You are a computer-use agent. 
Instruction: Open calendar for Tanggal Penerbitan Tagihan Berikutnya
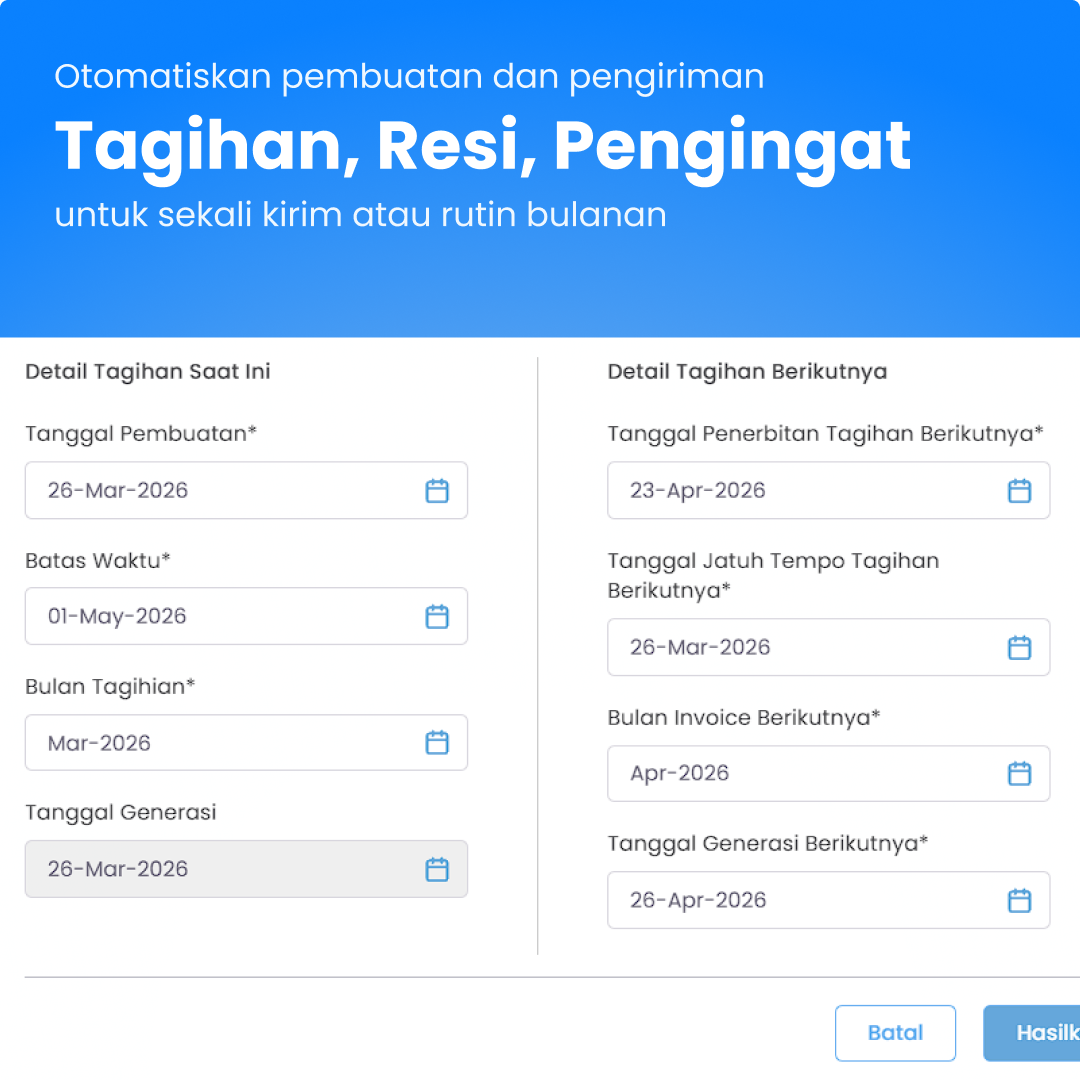click(1019, 491)
